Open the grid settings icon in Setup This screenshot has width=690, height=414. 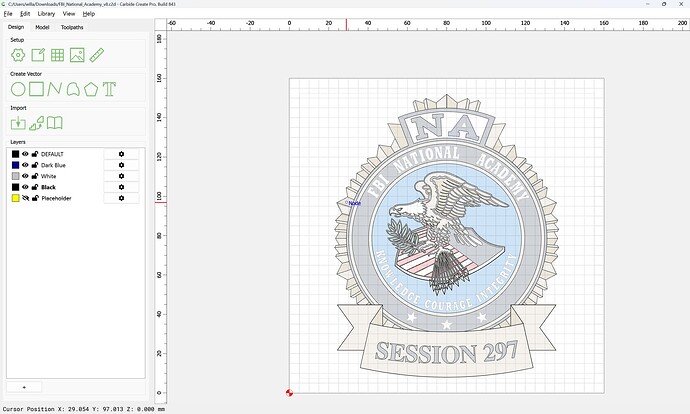pyautogui.click(x=57, y=55)
